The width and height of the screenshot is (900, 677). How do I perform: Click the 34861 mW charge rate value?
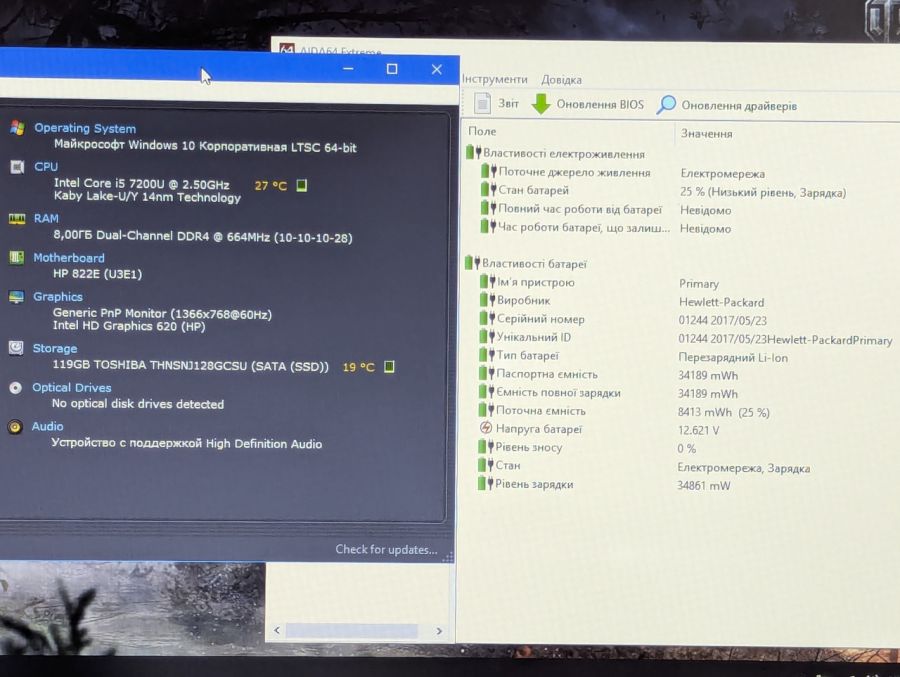[x=704, y=485]
